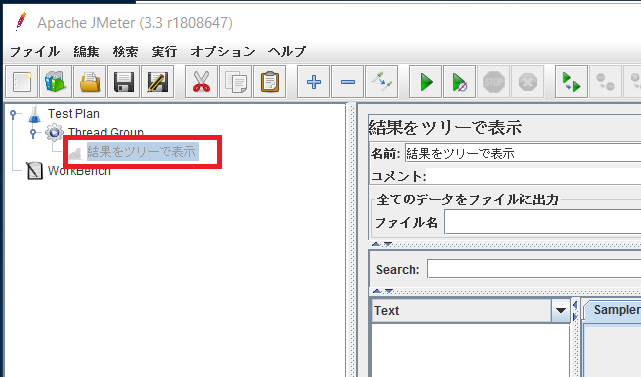Start test without pauses icon
The height and width of the screenshot is (377, 641).
point(459,82)
